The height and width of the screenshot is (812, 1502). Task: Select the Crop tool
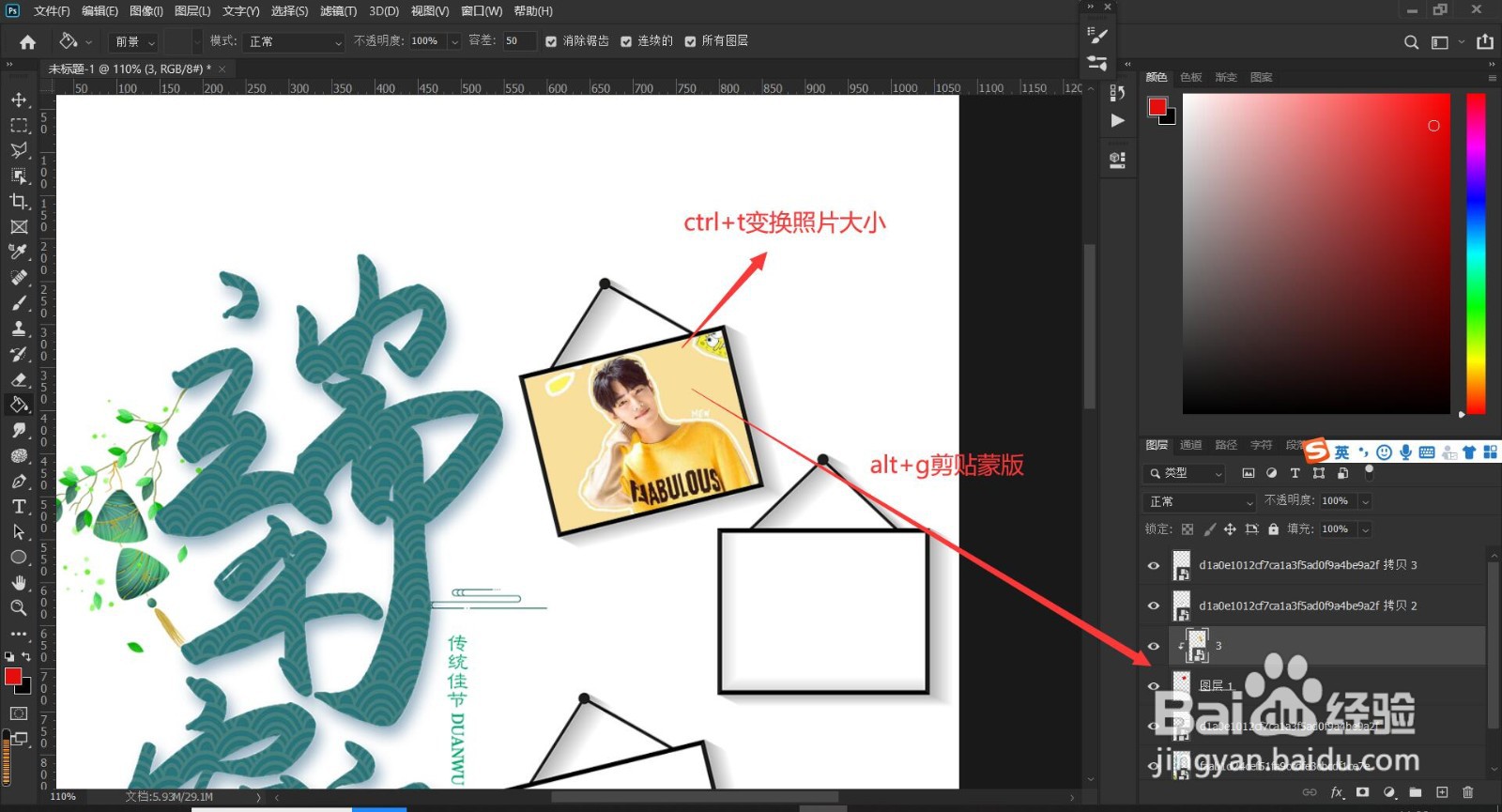(19, 201)
